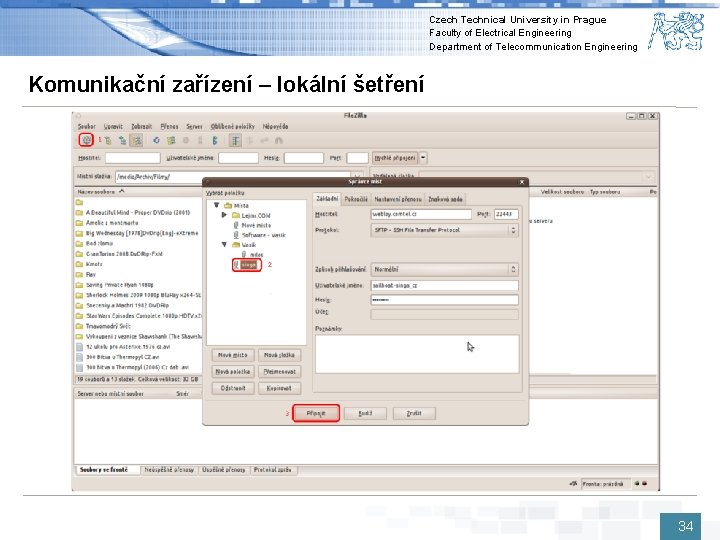Viewport: 720px width, 540px height.
Task: Open the Zobrazit menu
Action: (141, 126)
